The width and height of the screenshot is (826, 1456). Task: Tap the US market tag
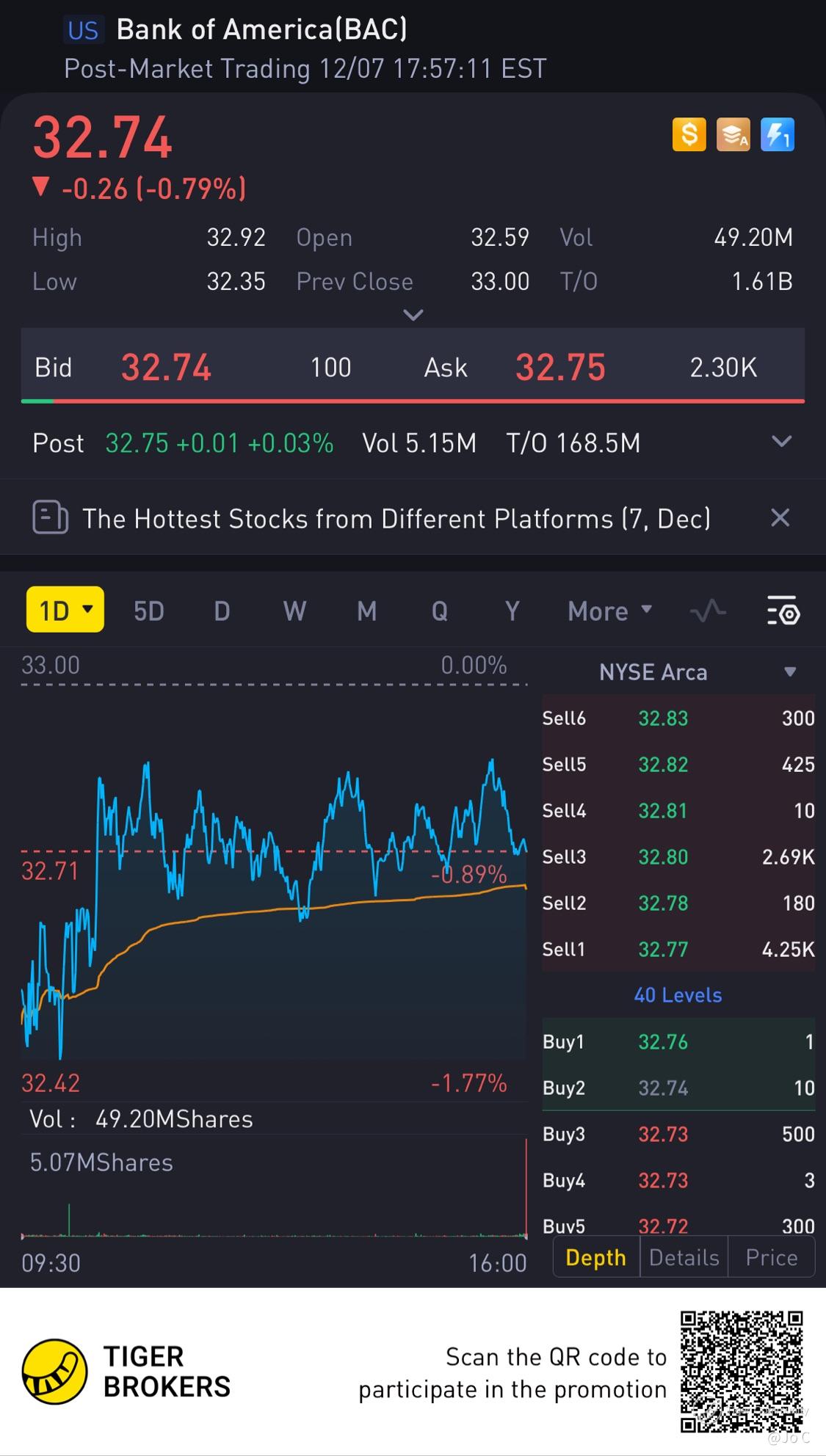pyautogui.click(x=83, y=30)
